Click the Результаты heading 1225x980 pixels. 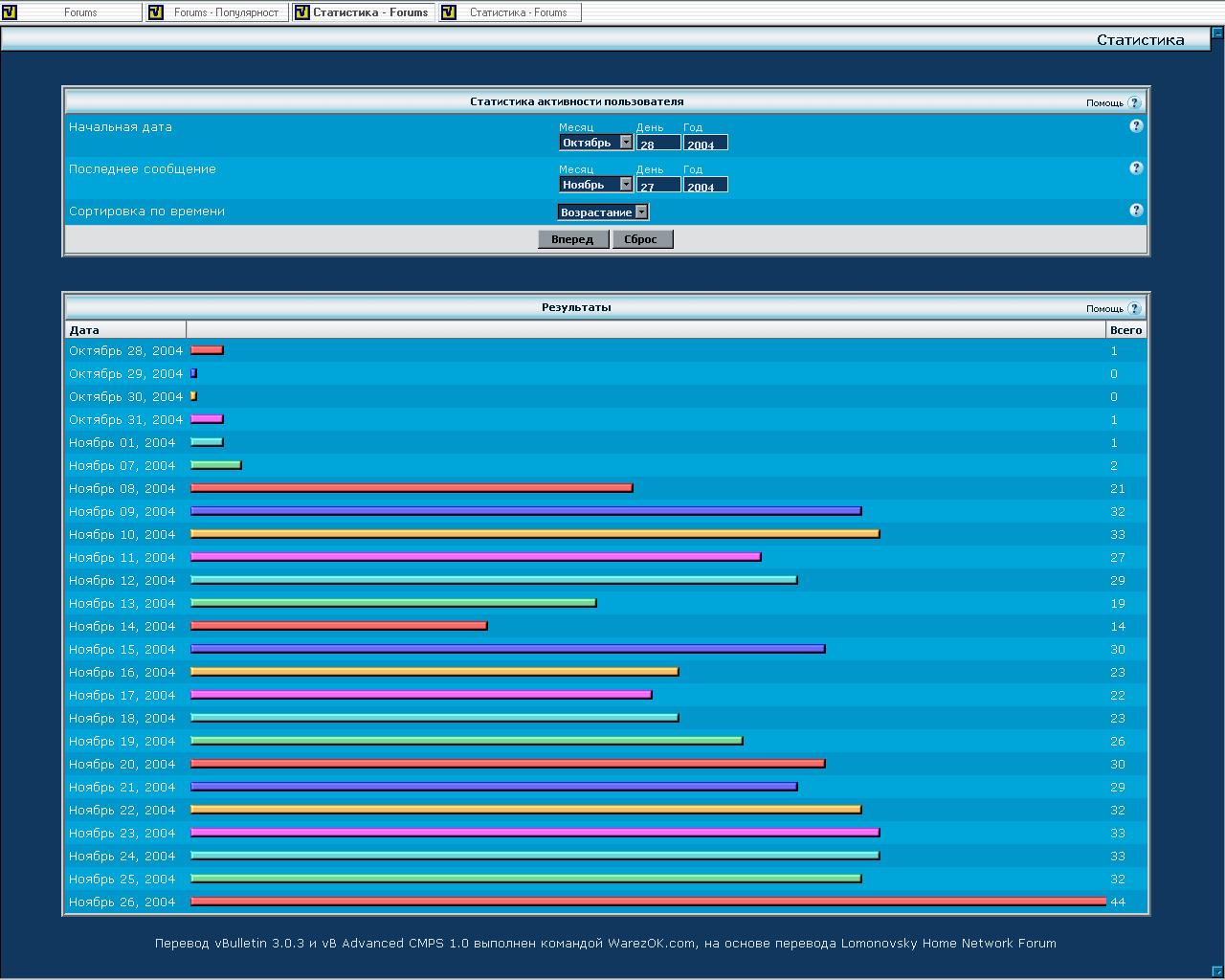(576, 307)
